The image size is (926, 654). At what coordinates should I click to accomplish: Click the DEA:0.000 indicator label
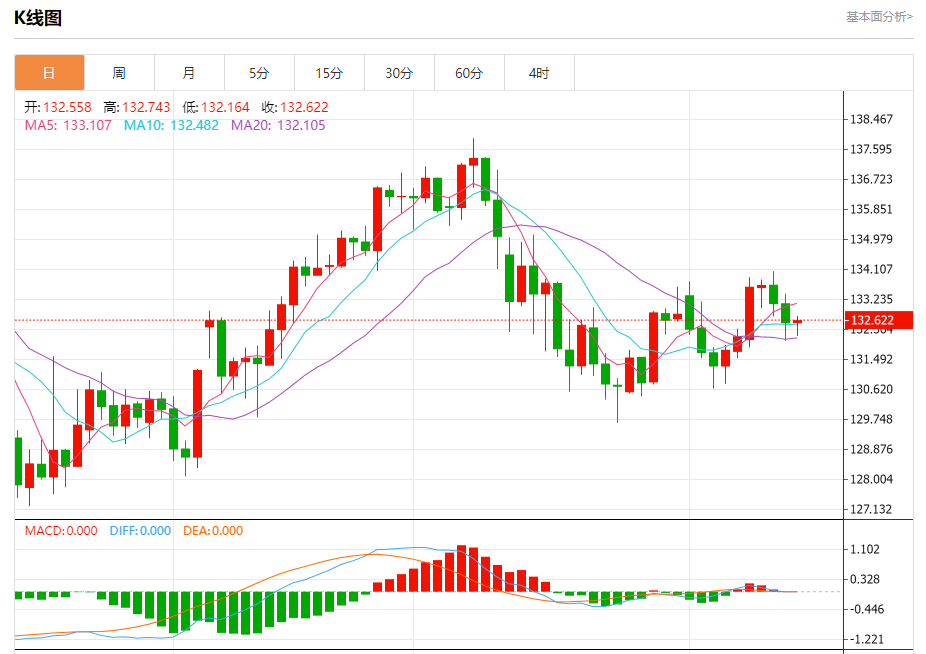[213, 531]
